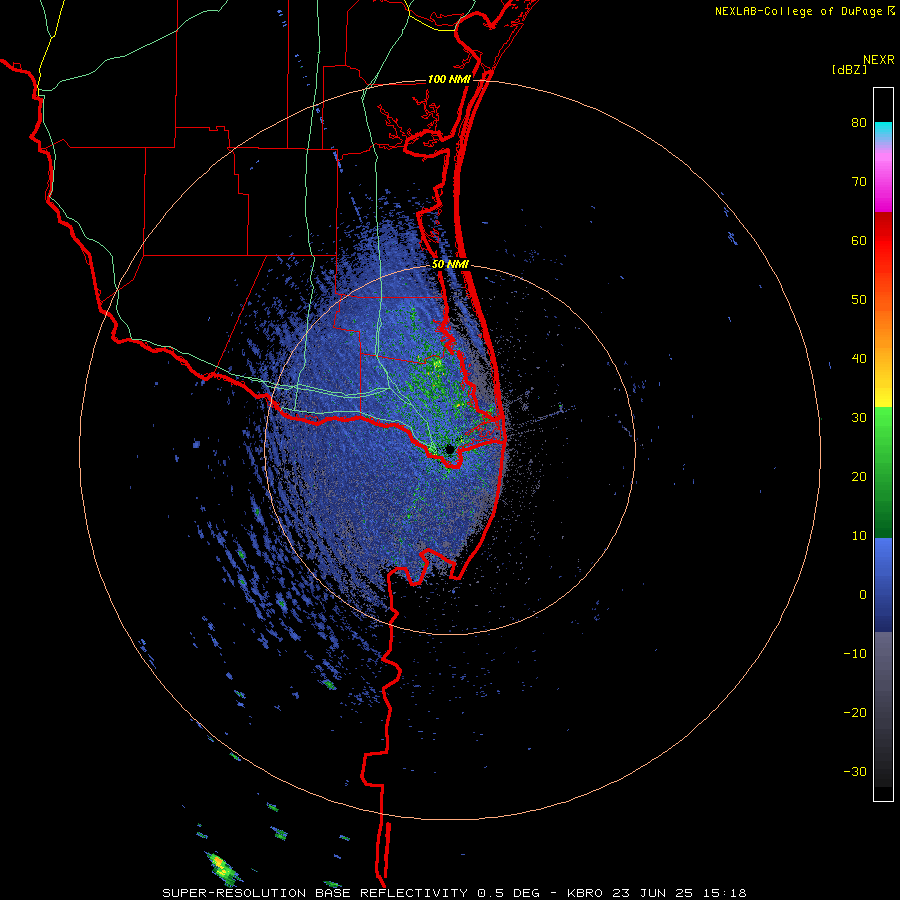Click the 40 value on the dBZ scale
Viewport: 900px width, 900px height.
point(859,359)
